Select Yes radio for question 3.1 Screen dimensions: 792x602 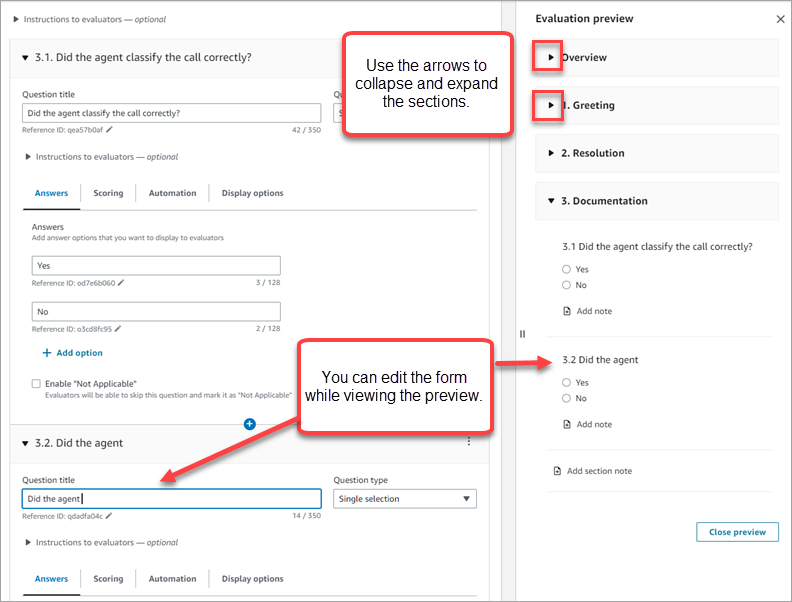[x=566, y=269]
